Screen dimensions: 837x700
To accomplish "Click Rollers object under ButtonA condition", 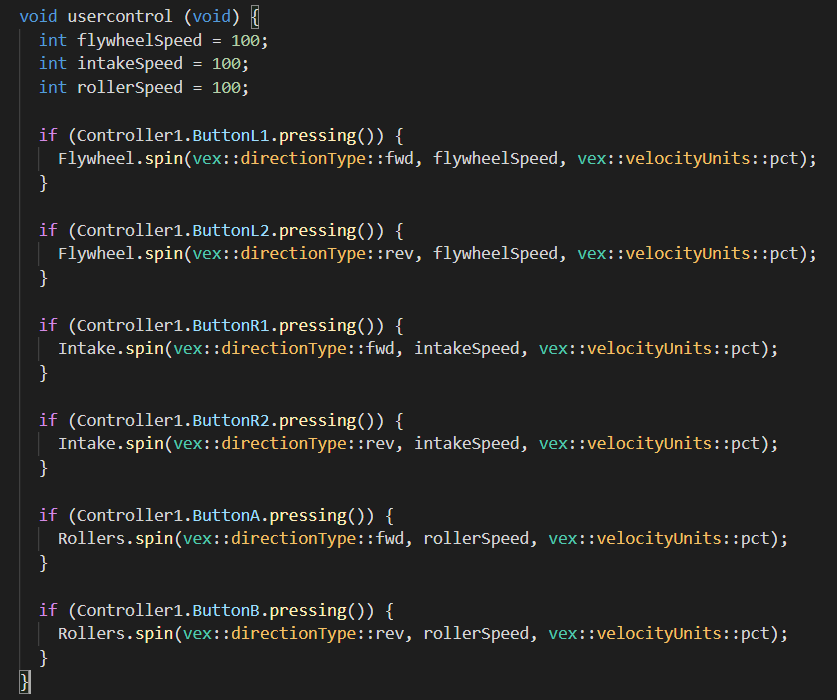I will (x=91, y=539).
